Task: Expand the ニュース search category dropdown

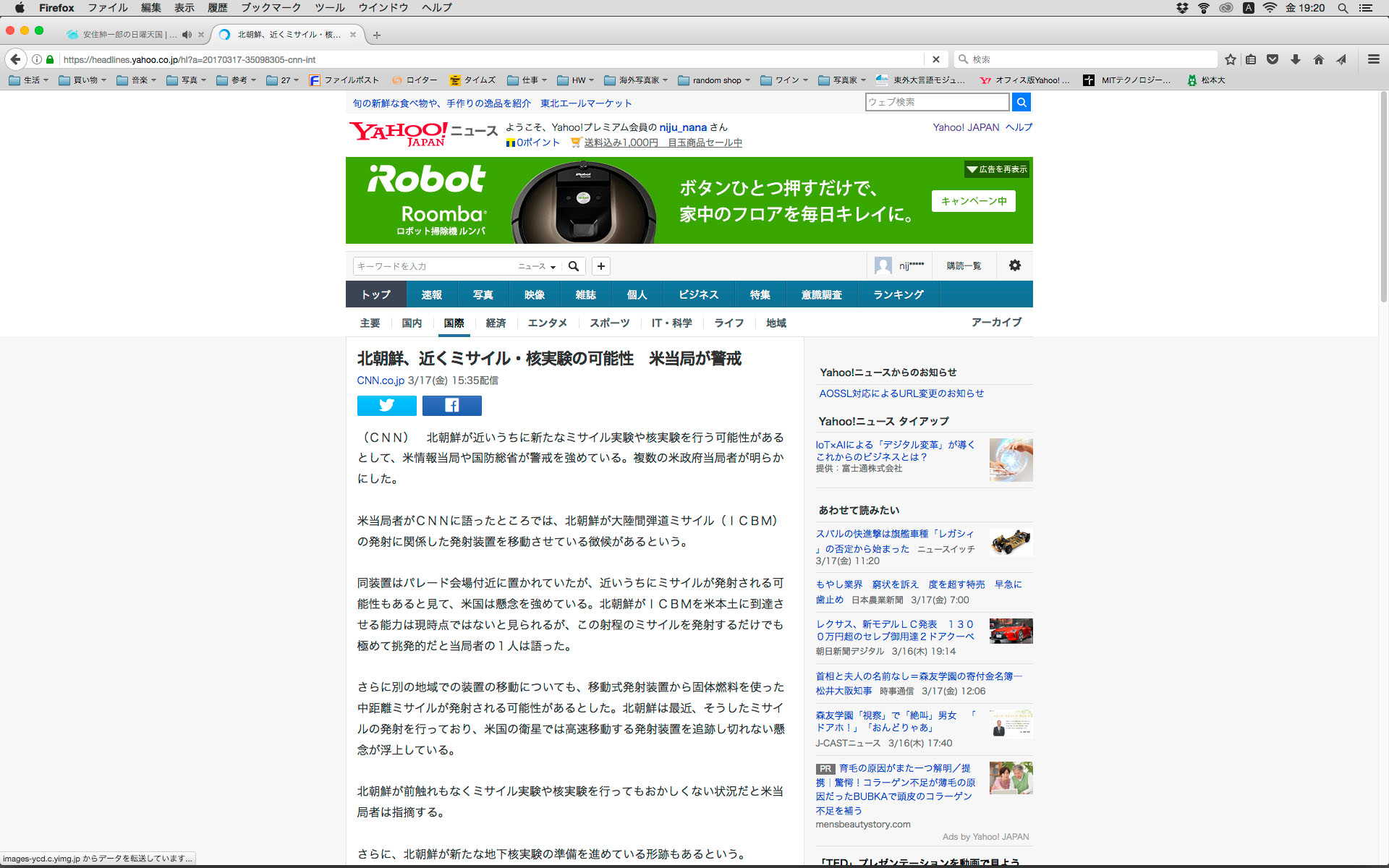Action: [537, 266]
